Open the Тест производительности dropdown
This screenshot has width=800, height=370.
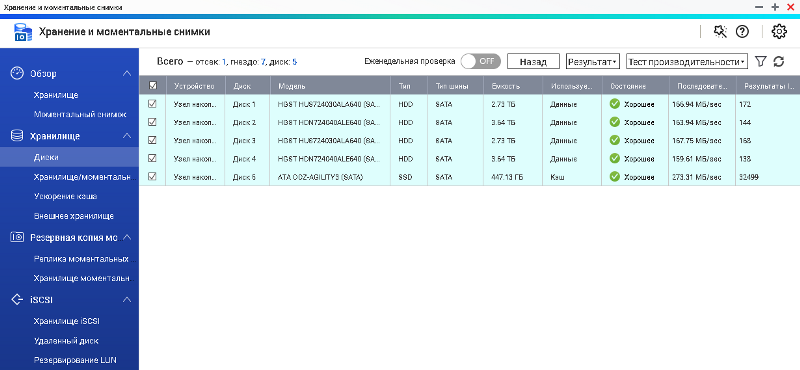point(687,62)
